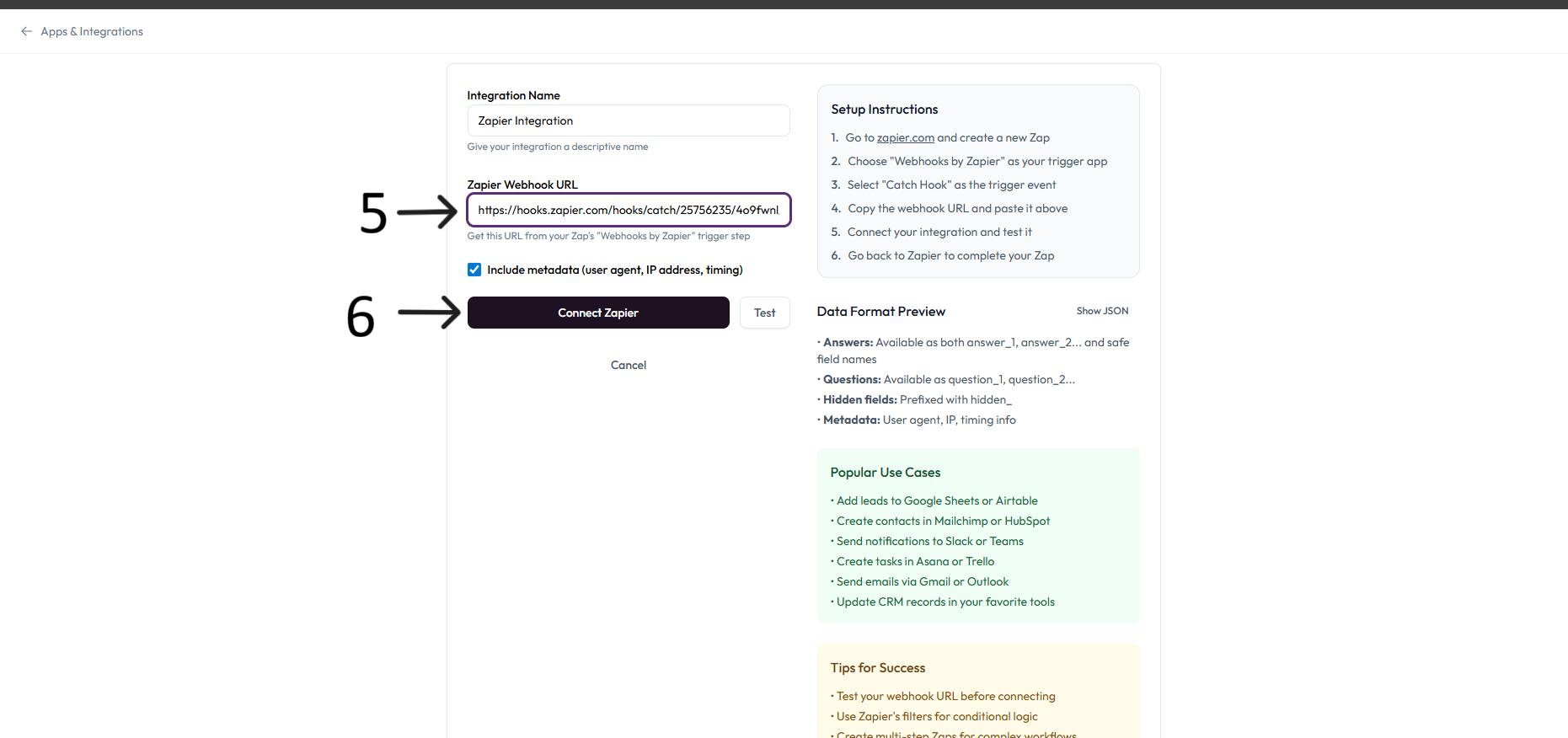Click 'Questions: Available as question_1, question_2...' line
Viewport: 1568px width, 738px height.
pyautogui.click(x=946, y=379)
